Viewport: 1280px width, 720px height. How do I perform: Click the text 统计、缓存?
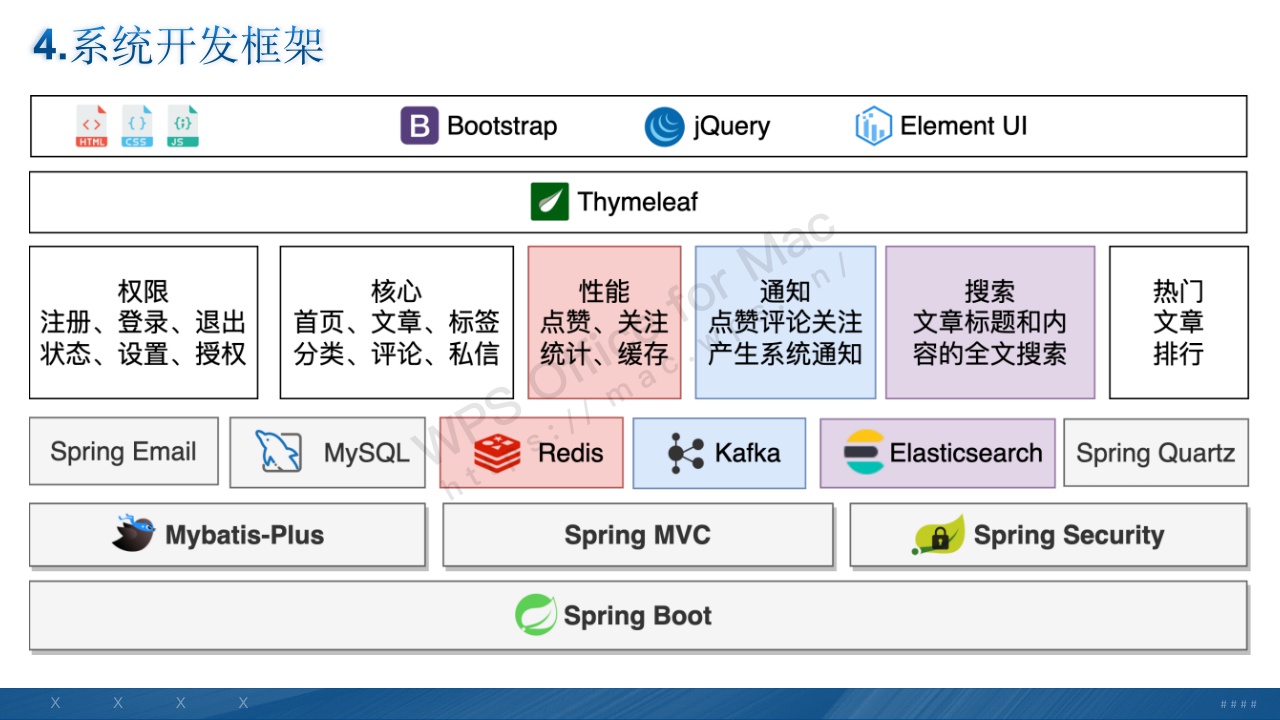(x=604, y=354)
